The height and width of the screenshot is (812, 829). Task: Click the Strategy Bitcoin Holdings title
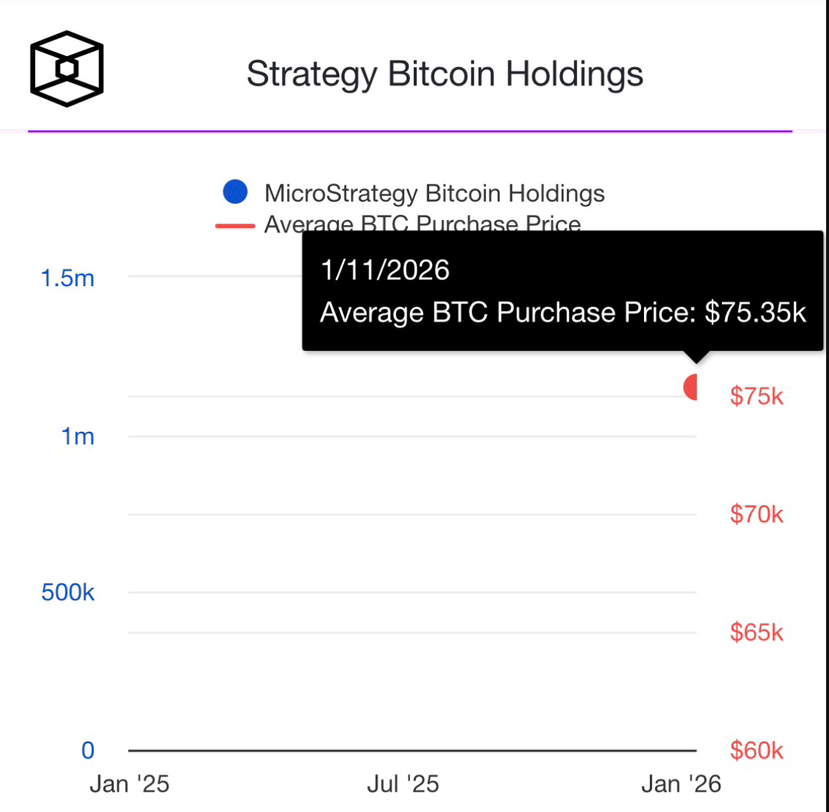tap(444, 74)
